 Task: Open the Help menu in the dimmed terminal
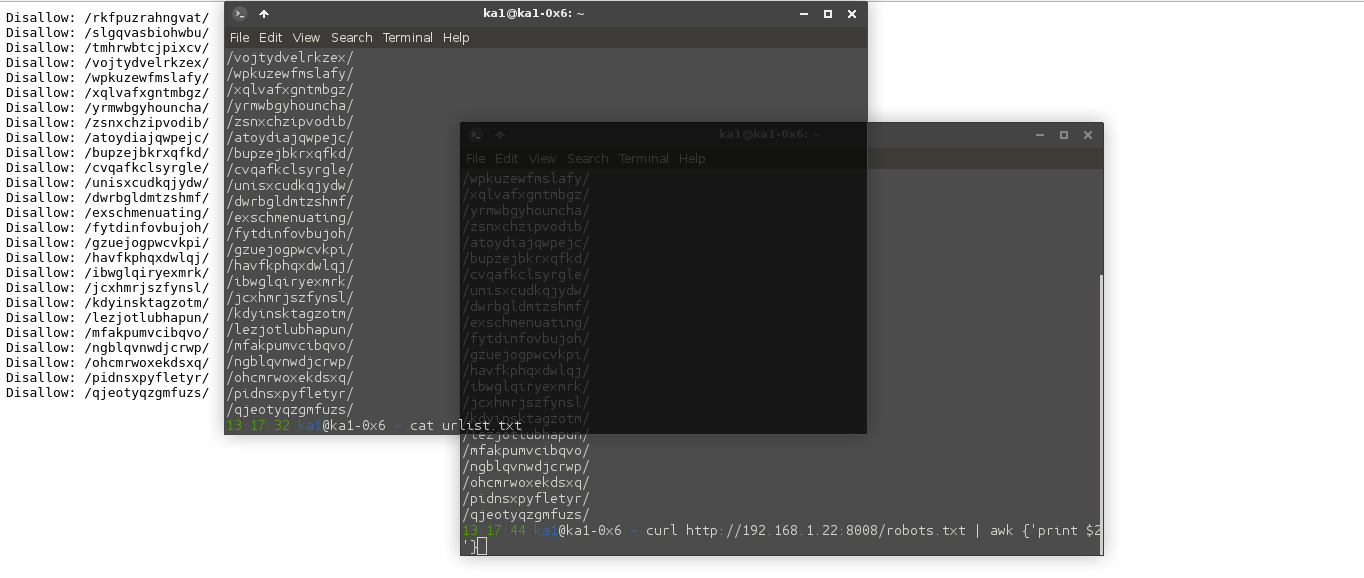click(692, 159)
